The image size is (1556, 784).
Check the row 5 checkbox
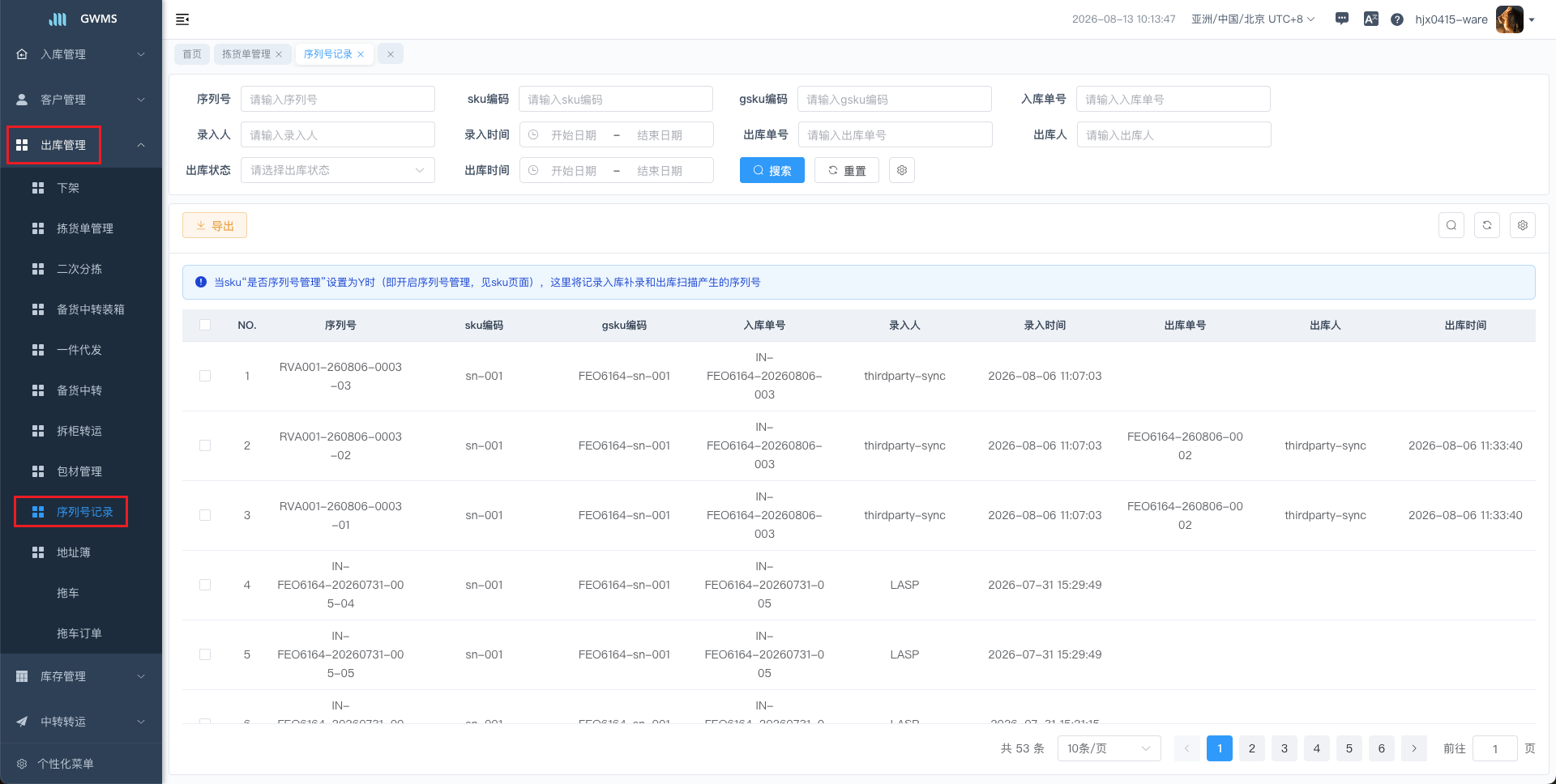(205, 654)
